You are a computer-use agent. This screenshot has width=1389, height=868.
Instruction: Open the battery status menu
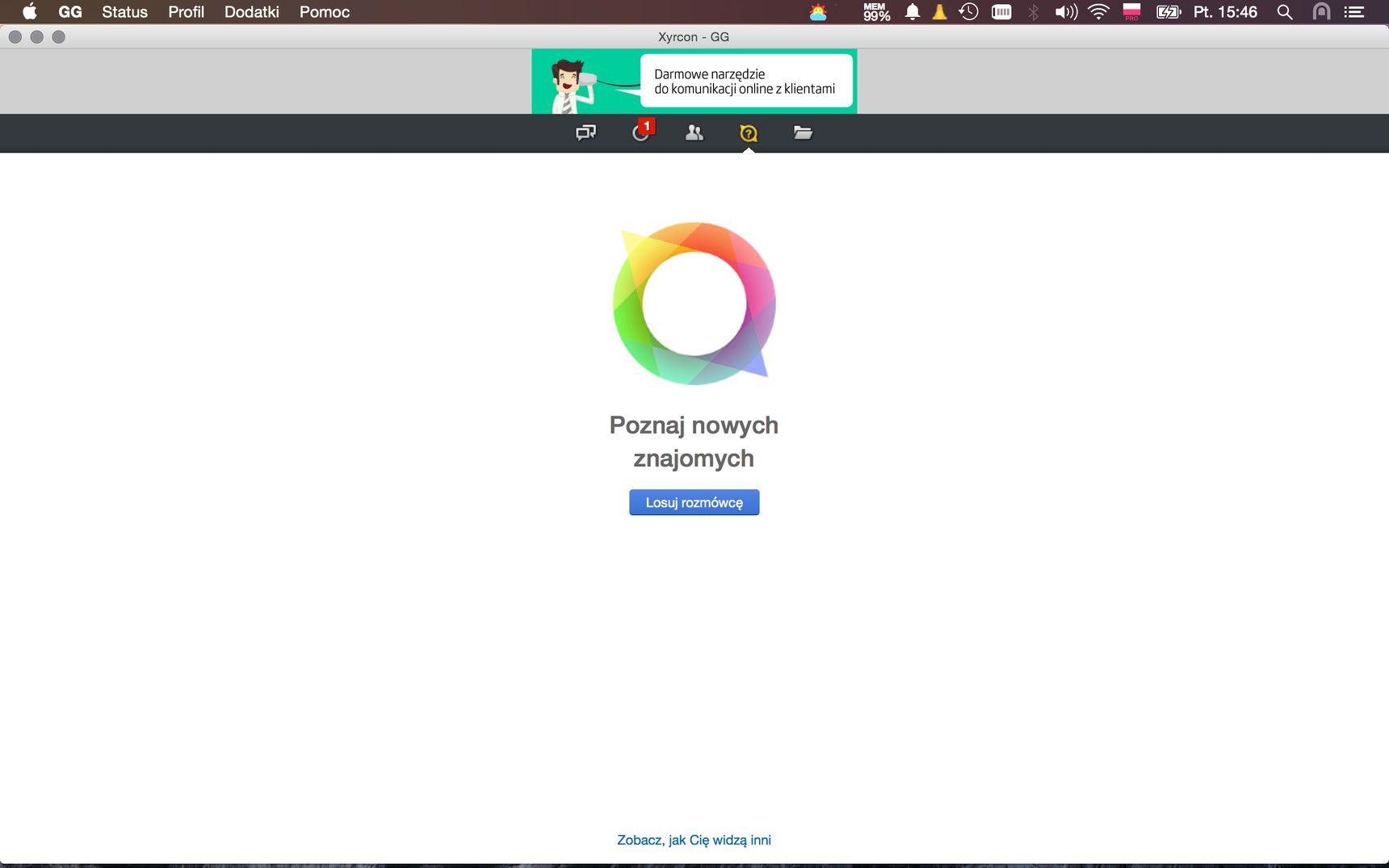1169,12
